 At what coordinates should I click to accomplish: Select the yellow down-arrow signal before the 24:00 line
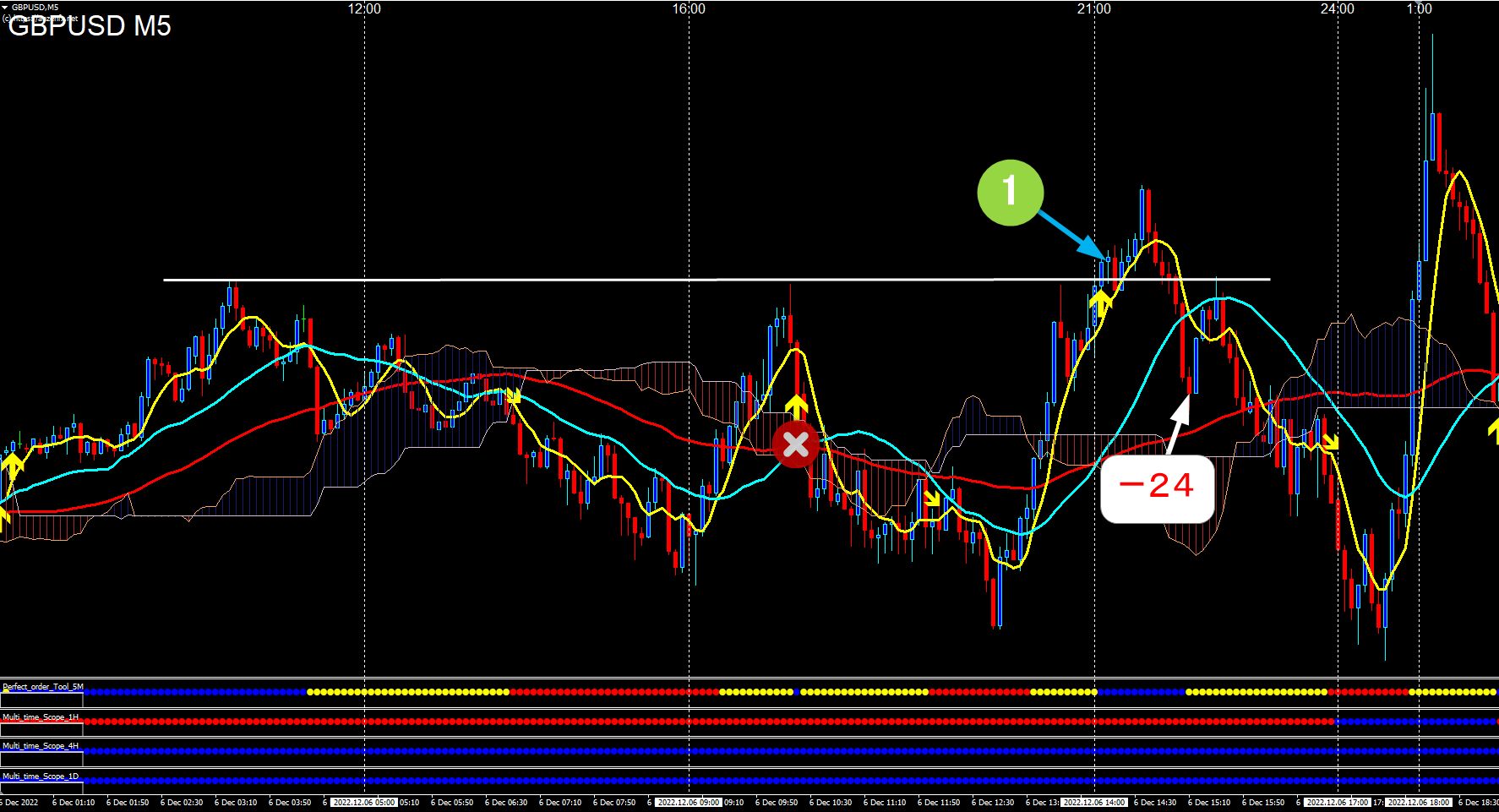coord(1330,442)
